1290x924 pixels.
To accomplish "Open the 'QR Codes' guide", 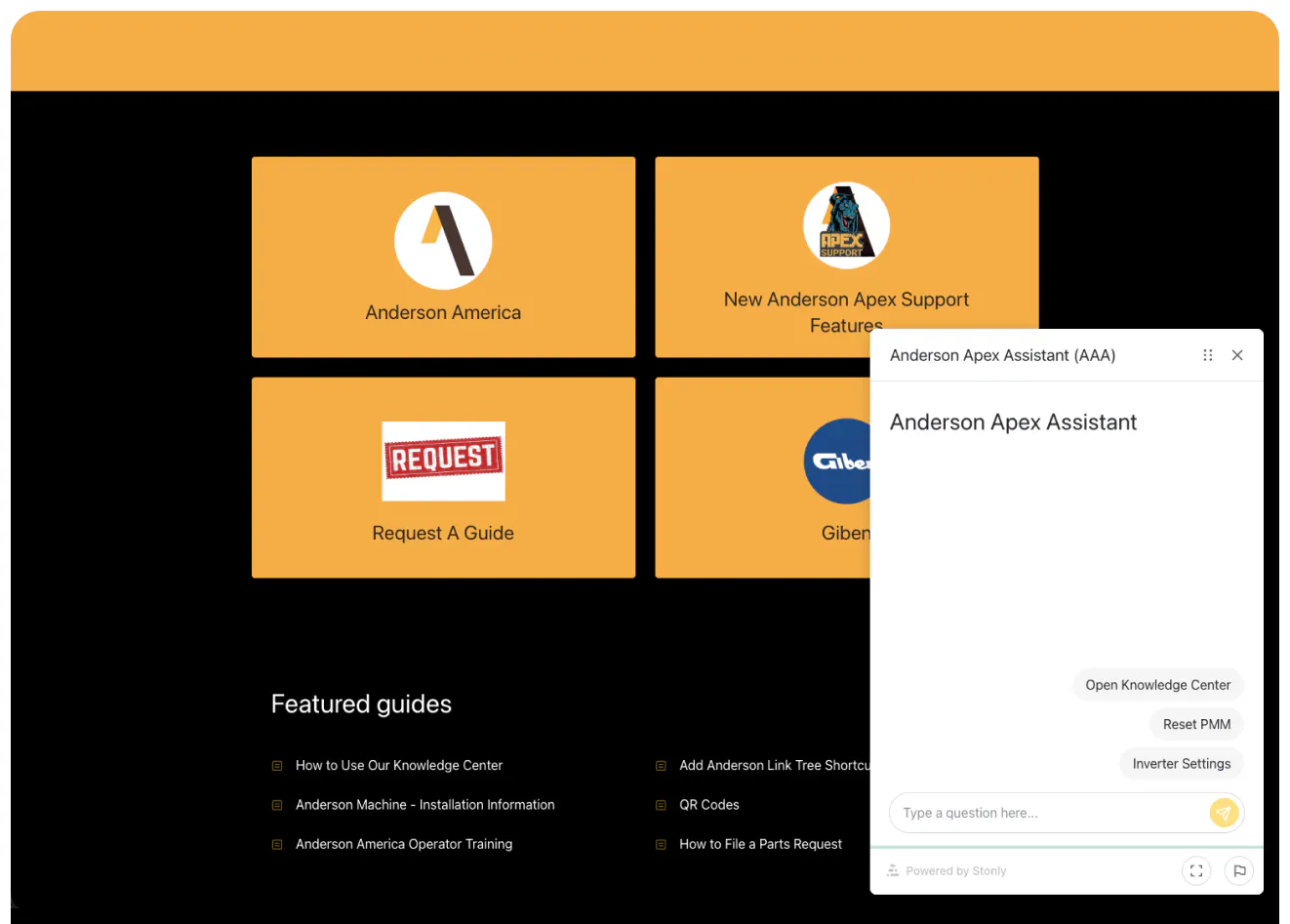I will tap(709, 805).
